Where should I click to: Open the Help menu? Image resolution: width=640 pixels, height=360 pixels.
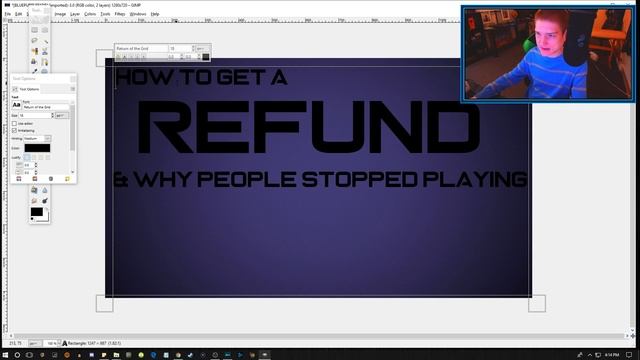(x=155, y=14)
